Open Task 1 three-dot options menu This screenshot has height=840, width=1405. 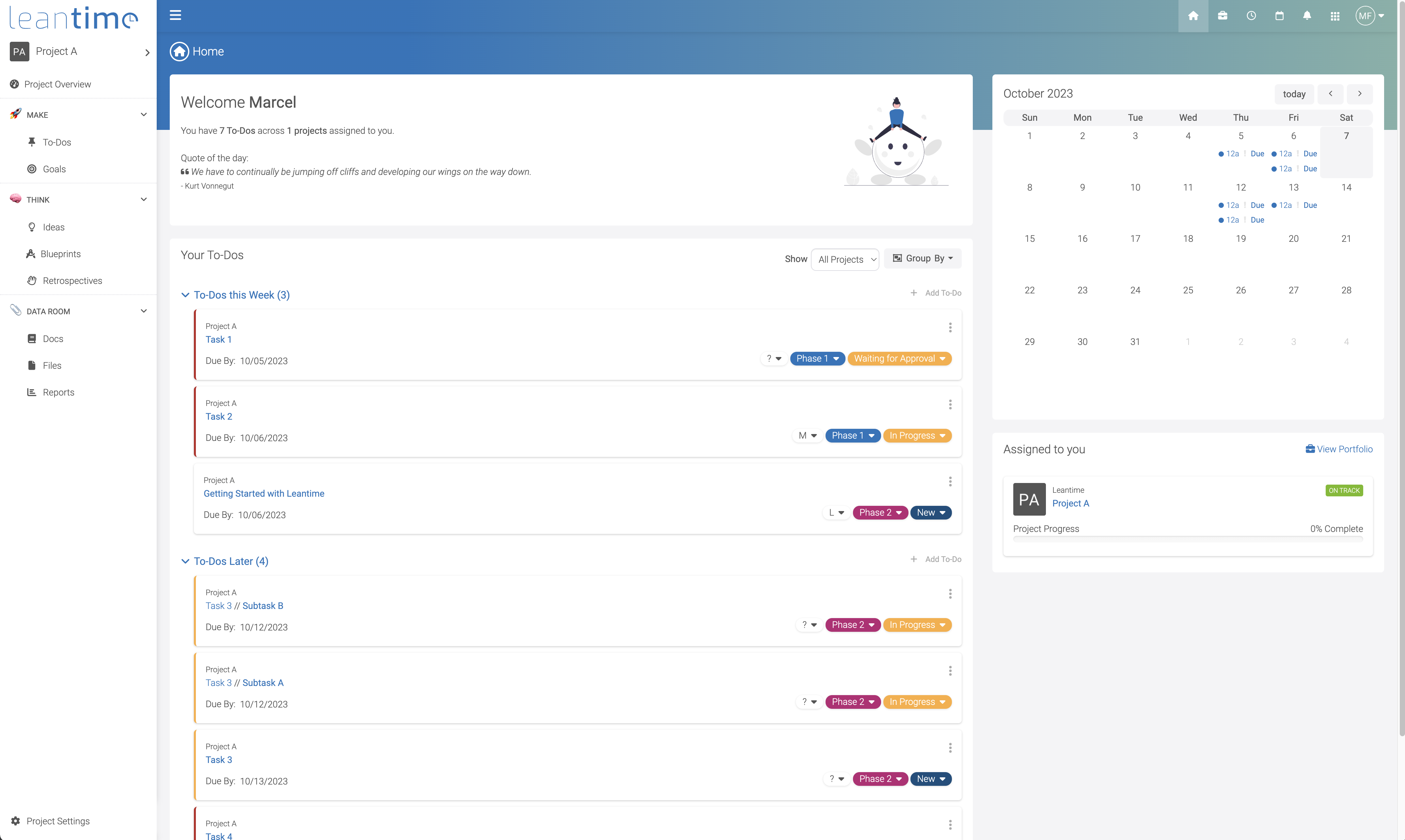coord(950,328)
